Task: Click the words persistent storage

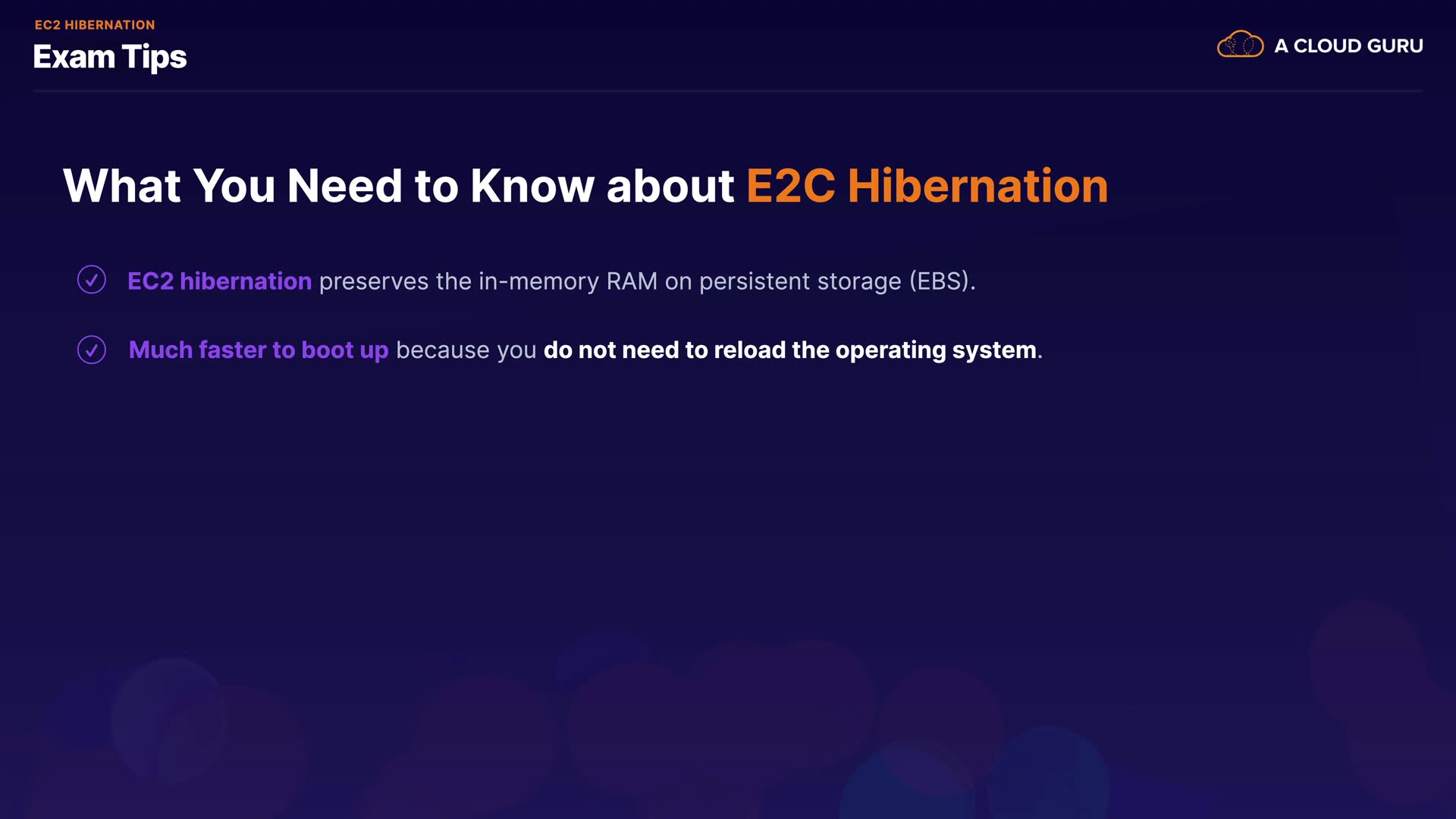Action: point(800,281)
